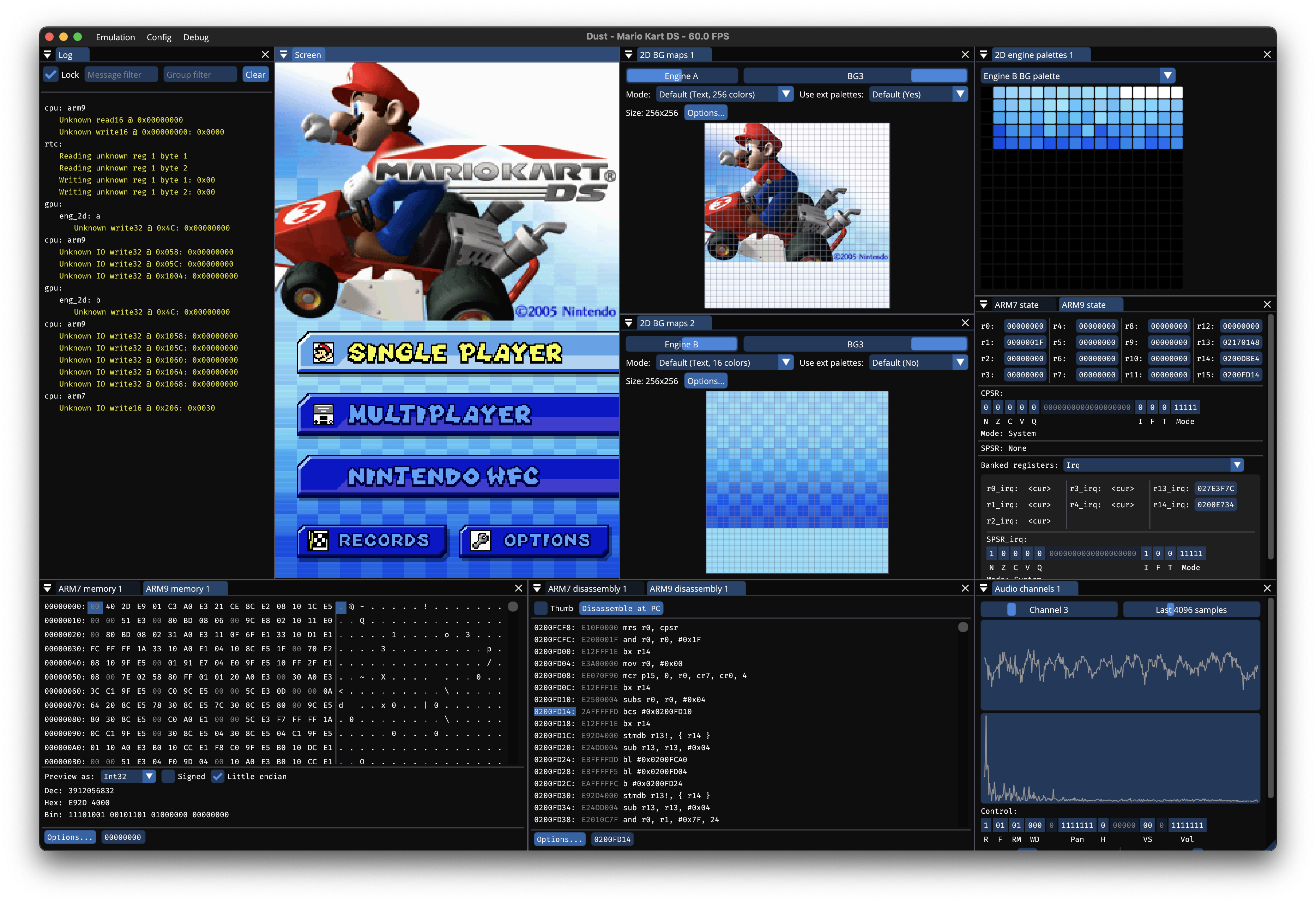The height and width of the screenshot is (903, 1316).
Task: Click the Options wrench icon in game
Action: [480, 540]
